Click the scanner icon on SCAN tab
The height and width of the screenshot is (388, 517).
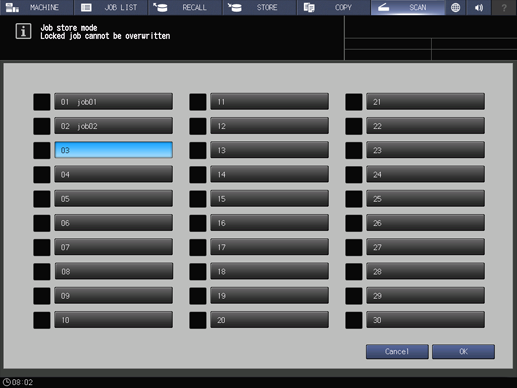(384, 7)
